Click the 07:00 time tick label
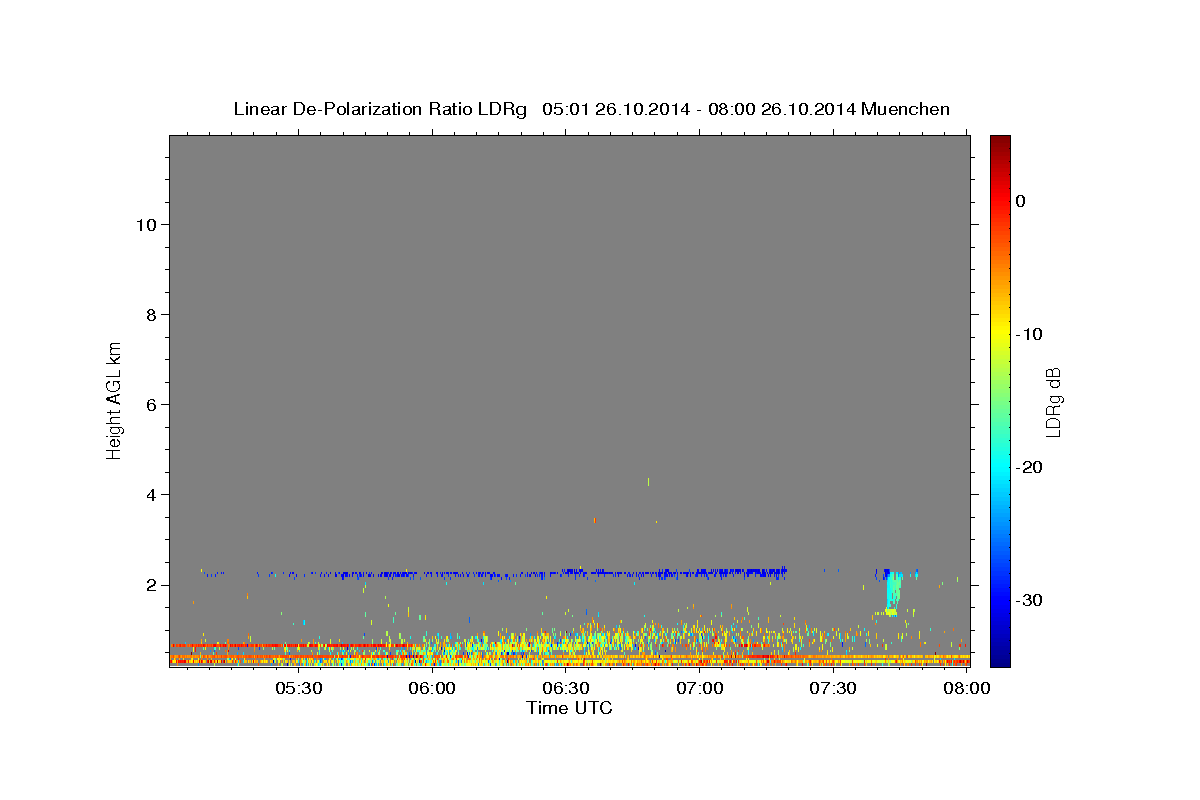 click(x=700, y=689)
